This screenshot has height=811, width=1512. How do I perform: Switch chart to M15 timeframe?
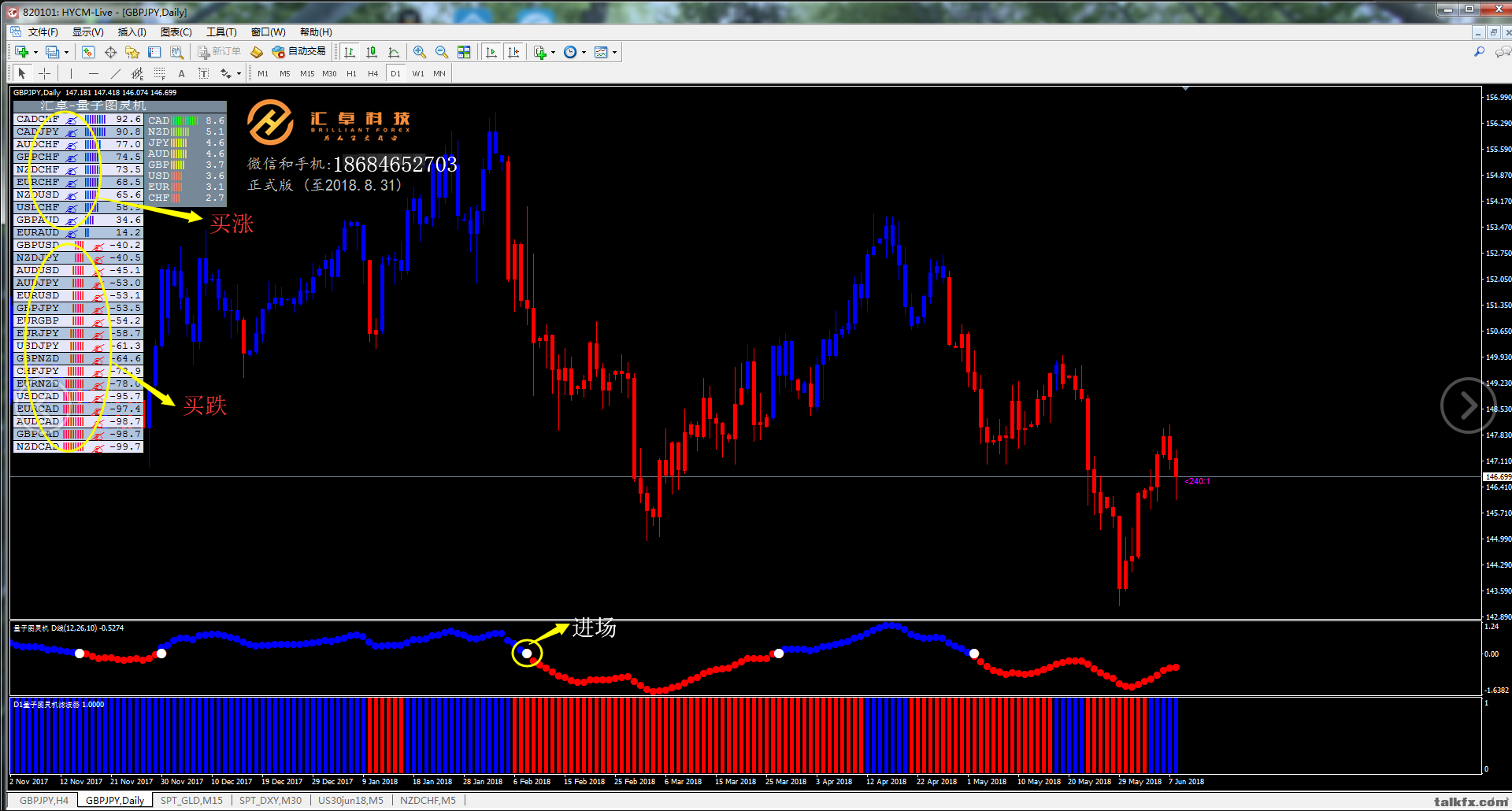coord(307,73)
